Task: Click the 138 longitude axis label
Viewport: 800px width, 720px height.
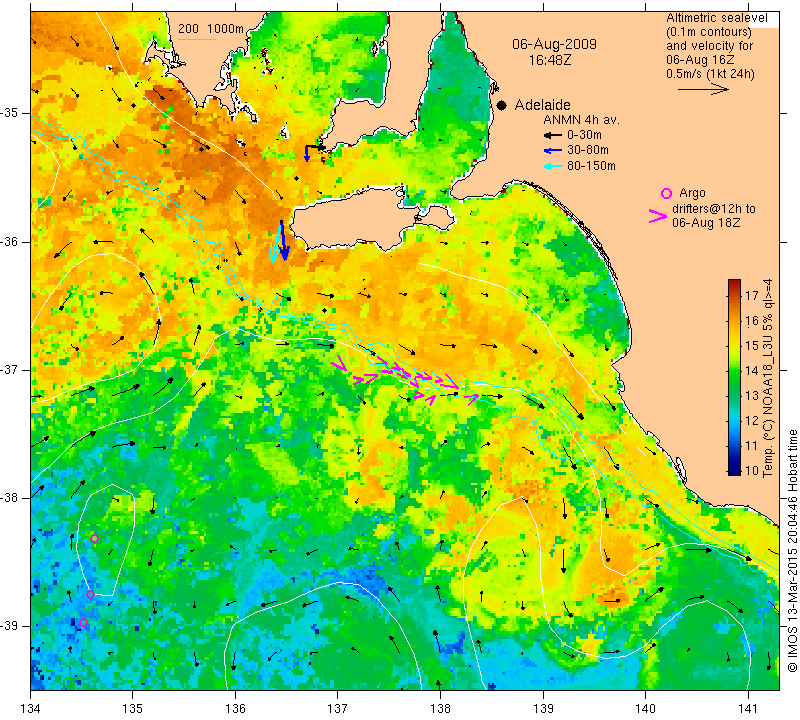Action: pos(440,709)
